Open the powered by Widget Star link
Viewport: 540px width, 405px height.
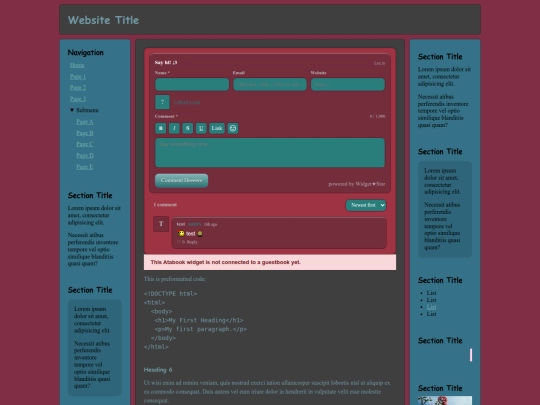coord(357,184)
